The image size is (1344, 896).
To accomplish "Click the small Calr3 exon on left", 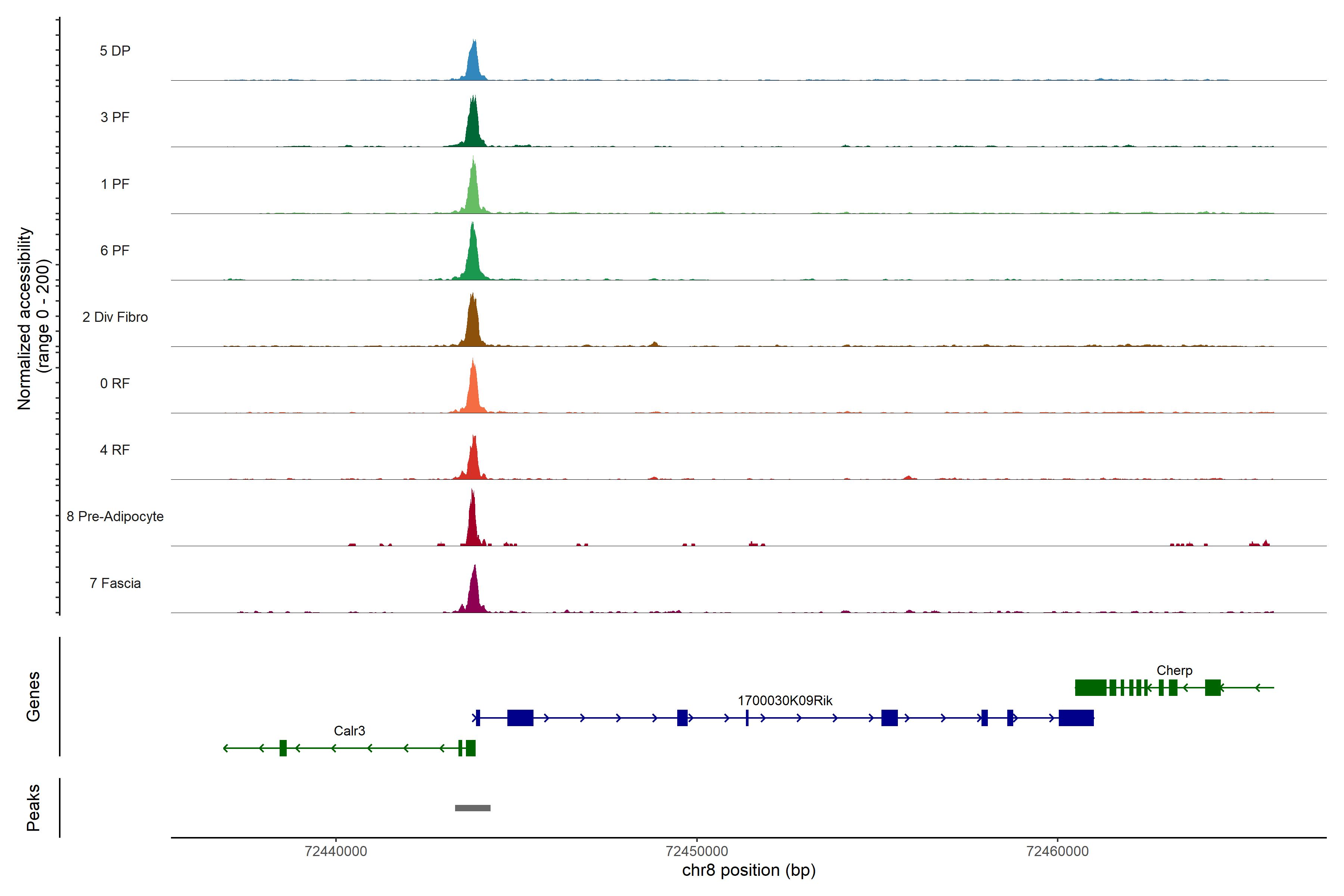I will point(283,748).
